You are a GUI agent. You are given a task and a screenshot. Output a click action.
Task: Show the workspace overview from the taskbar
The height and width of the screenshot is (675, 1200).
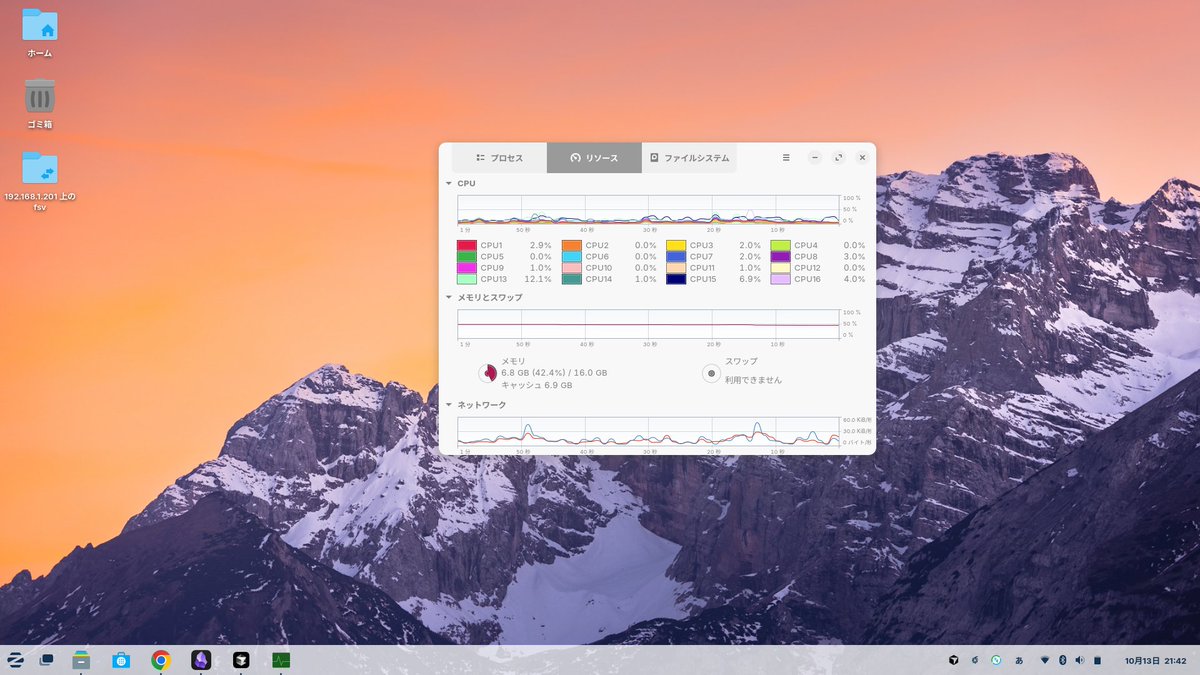[46, 660]
